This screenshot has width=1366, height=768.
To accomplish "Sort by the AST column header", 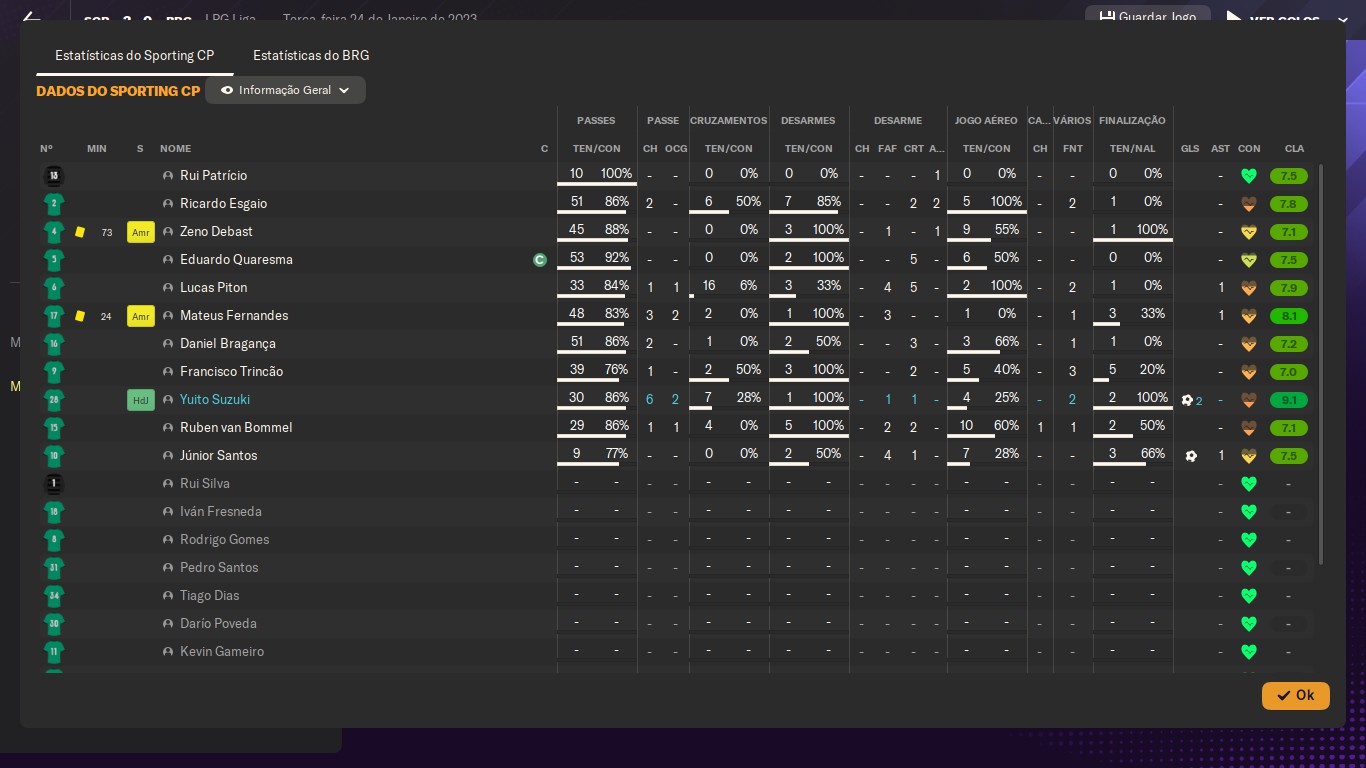I will pos(1220,149).
